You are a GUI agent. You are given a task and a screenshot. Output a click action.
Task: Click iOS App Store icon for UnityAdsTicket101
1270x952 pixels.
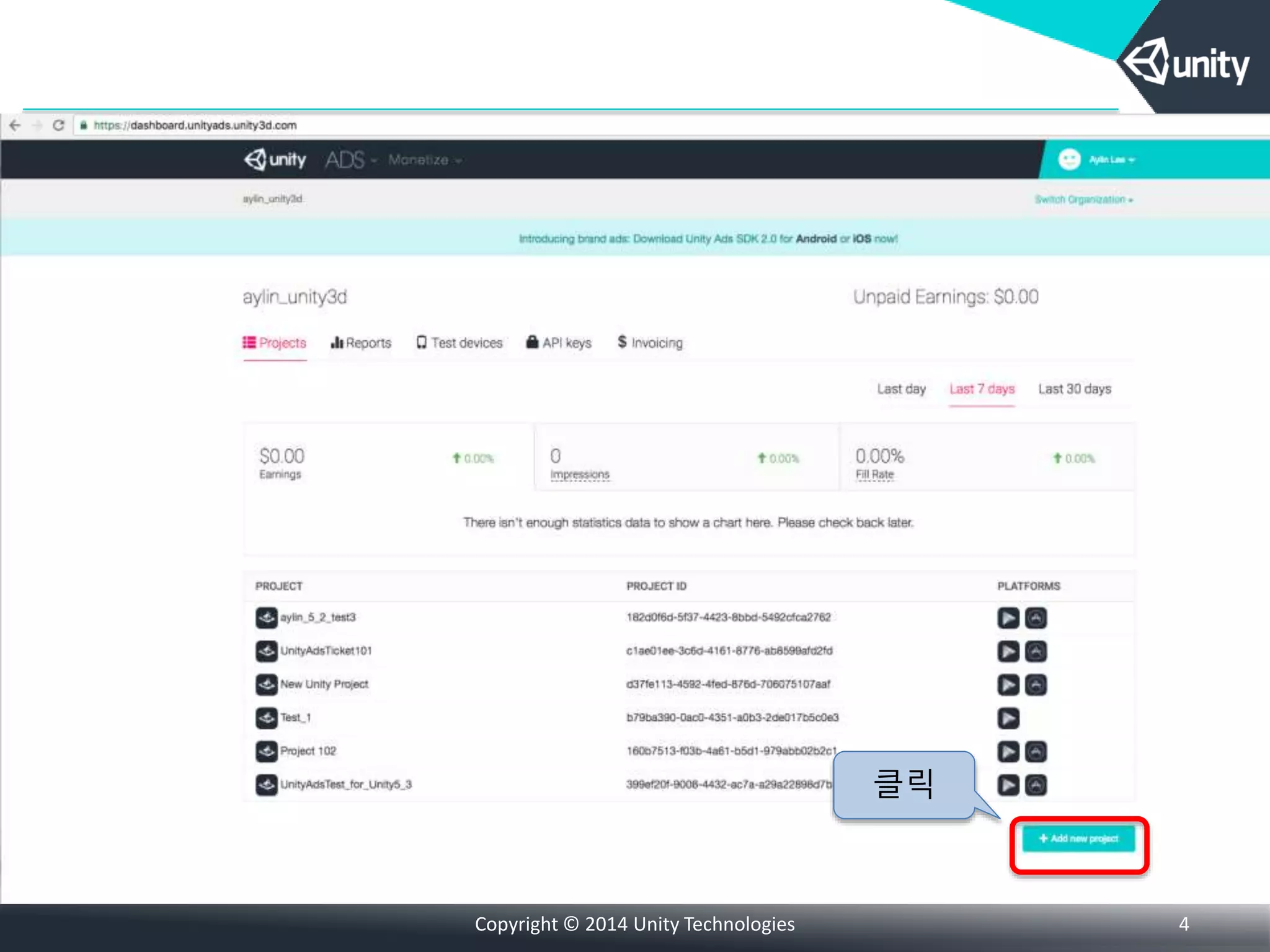pyautogui.click(x=1036, y=651)
